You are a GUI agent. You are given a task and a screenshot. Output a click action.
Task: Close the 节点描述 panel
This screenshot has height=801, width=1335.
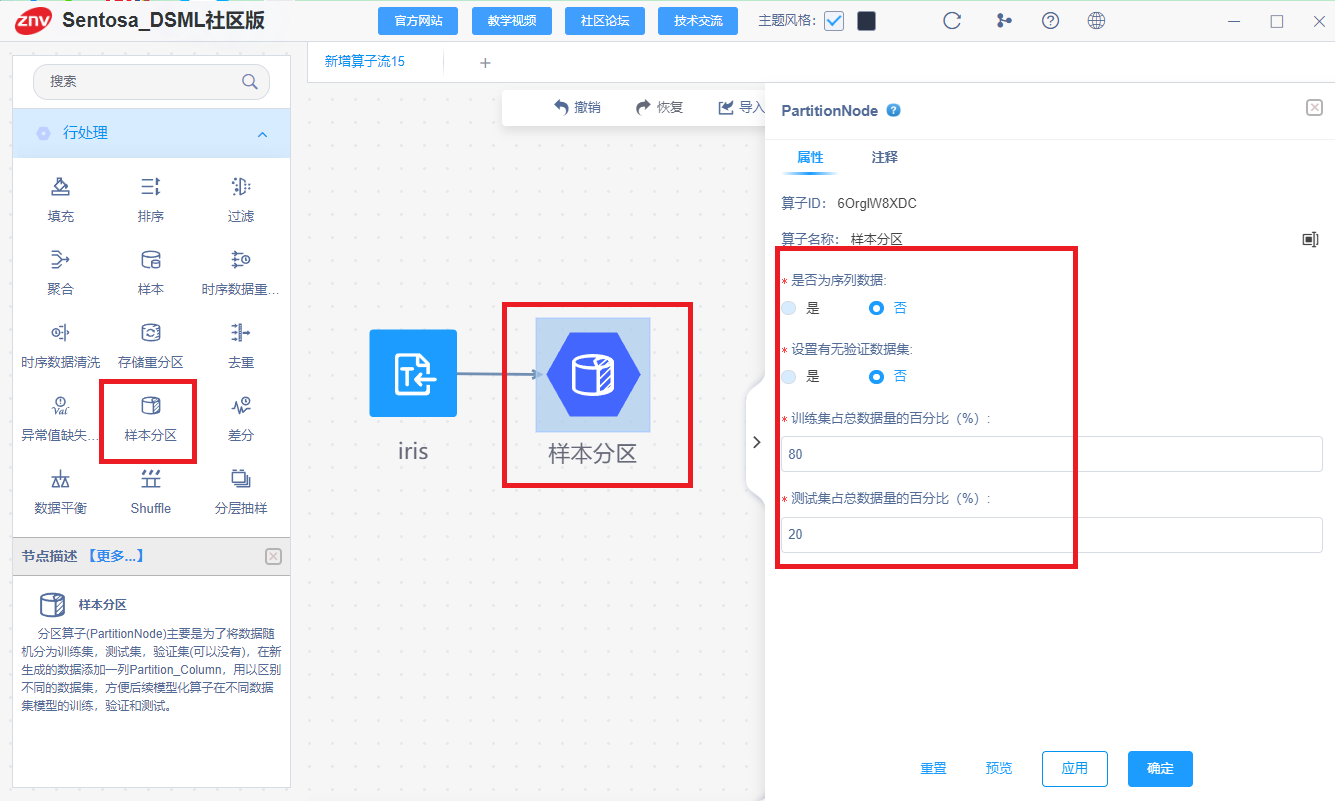(273, 556)
